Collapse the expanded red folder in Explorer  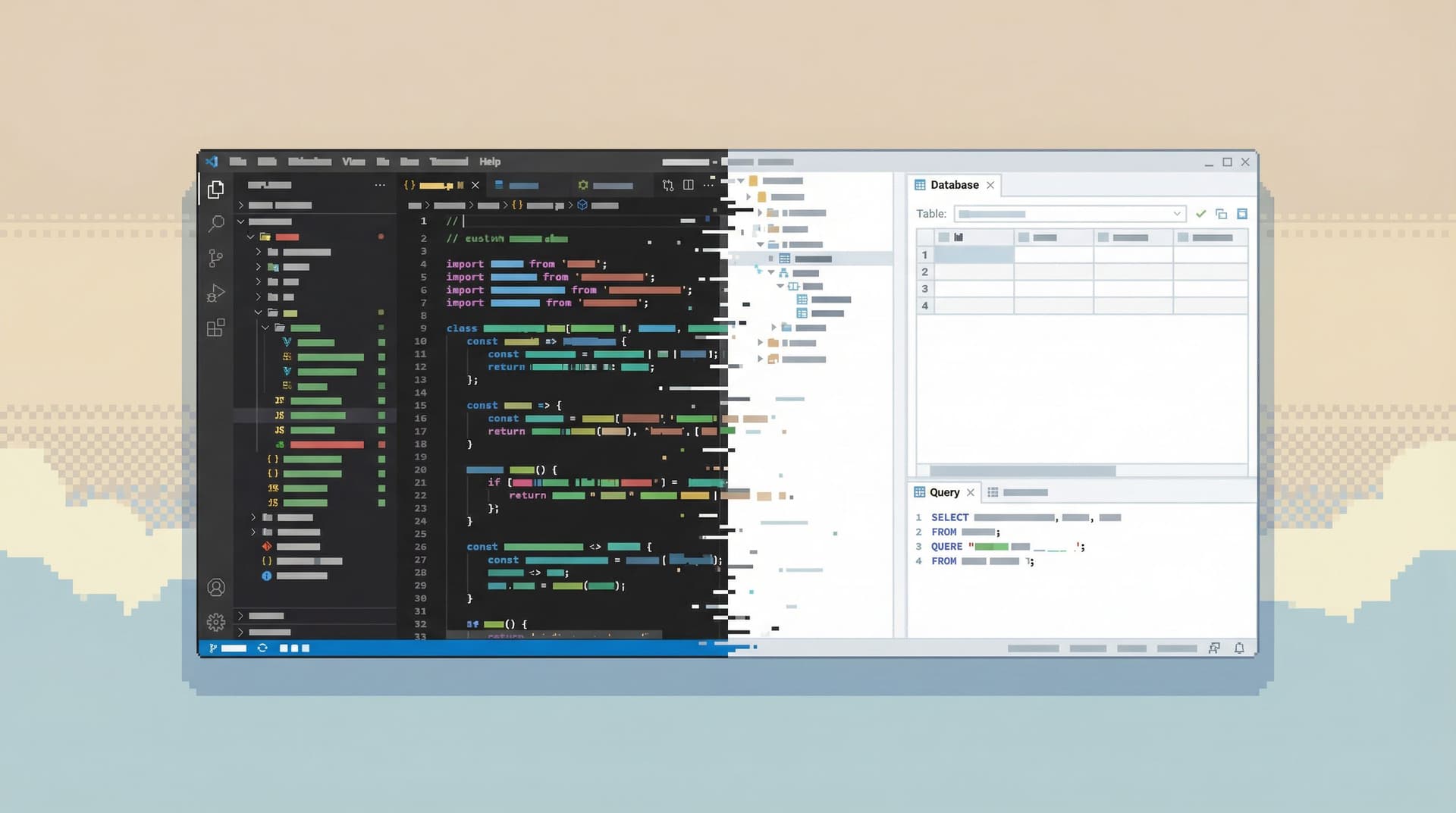[x=250, y=237]
